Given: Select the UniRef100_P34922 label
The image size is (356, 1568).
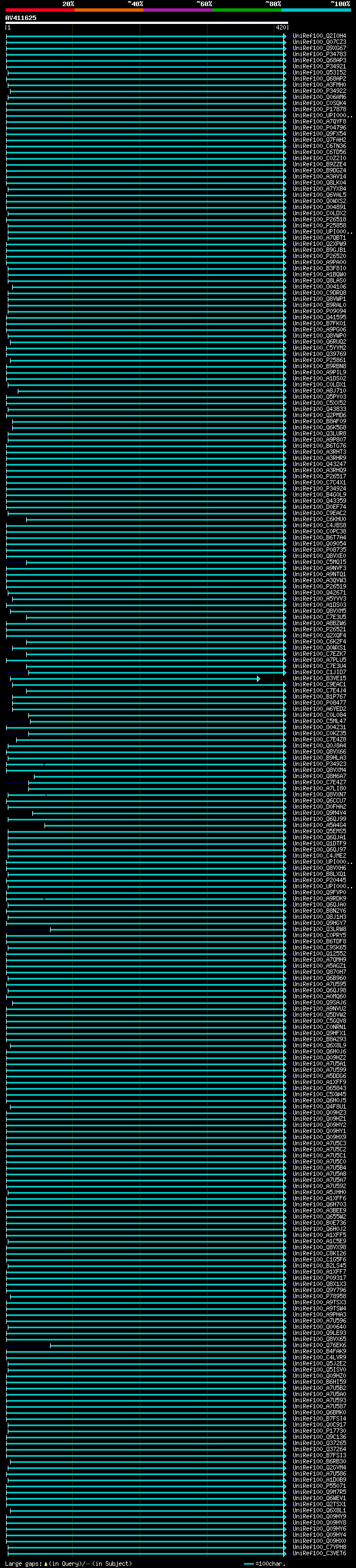Looking at the screenshot, I should (319, 91).
